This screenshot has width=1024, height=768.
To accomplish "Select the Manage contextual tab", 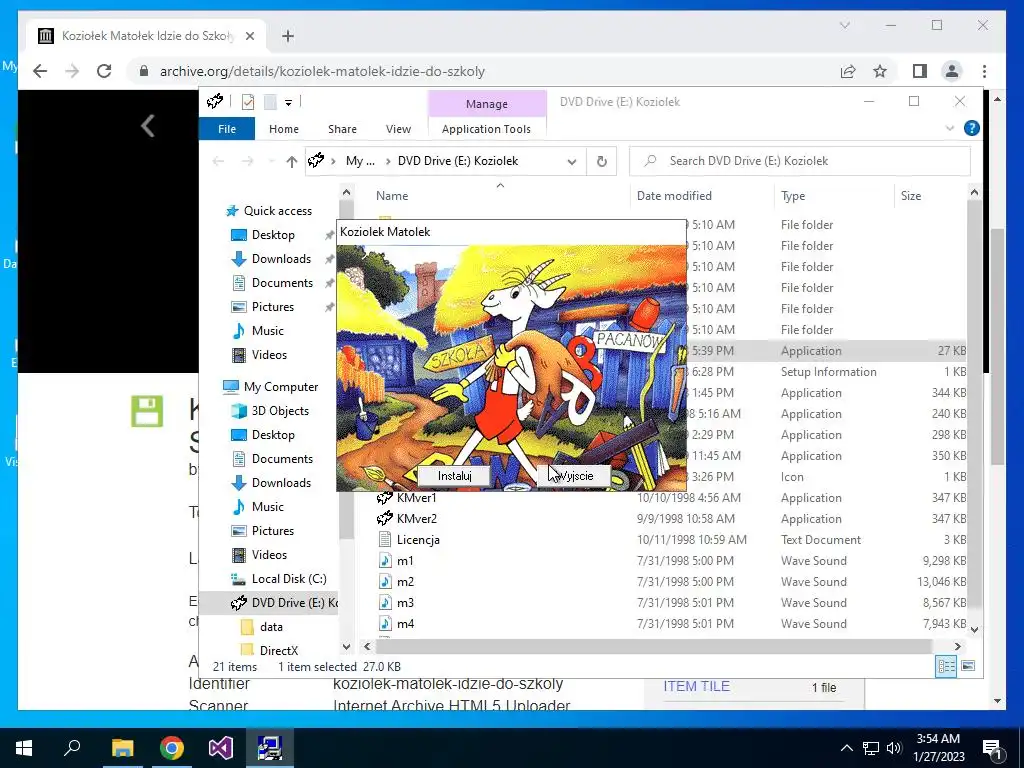I will click(x=487, y=104).
